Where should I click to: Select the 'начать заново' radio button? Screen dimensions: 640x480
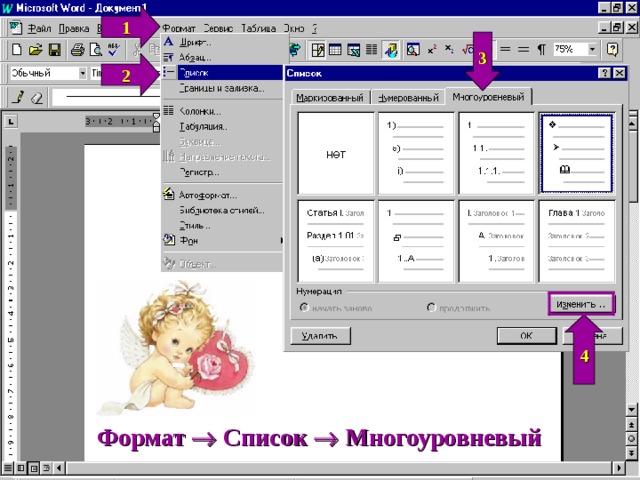coord(304,307)
